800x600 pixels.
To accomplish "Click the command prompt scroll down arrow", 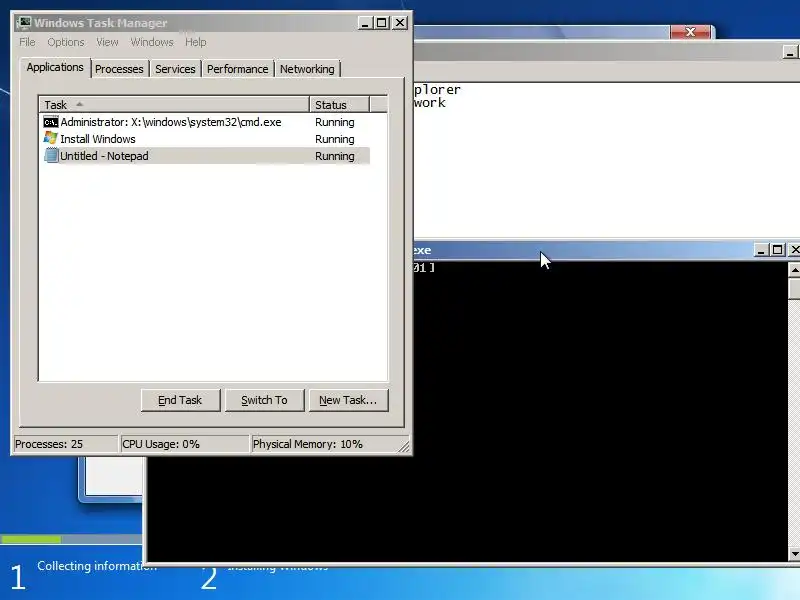I will point(794,554).
